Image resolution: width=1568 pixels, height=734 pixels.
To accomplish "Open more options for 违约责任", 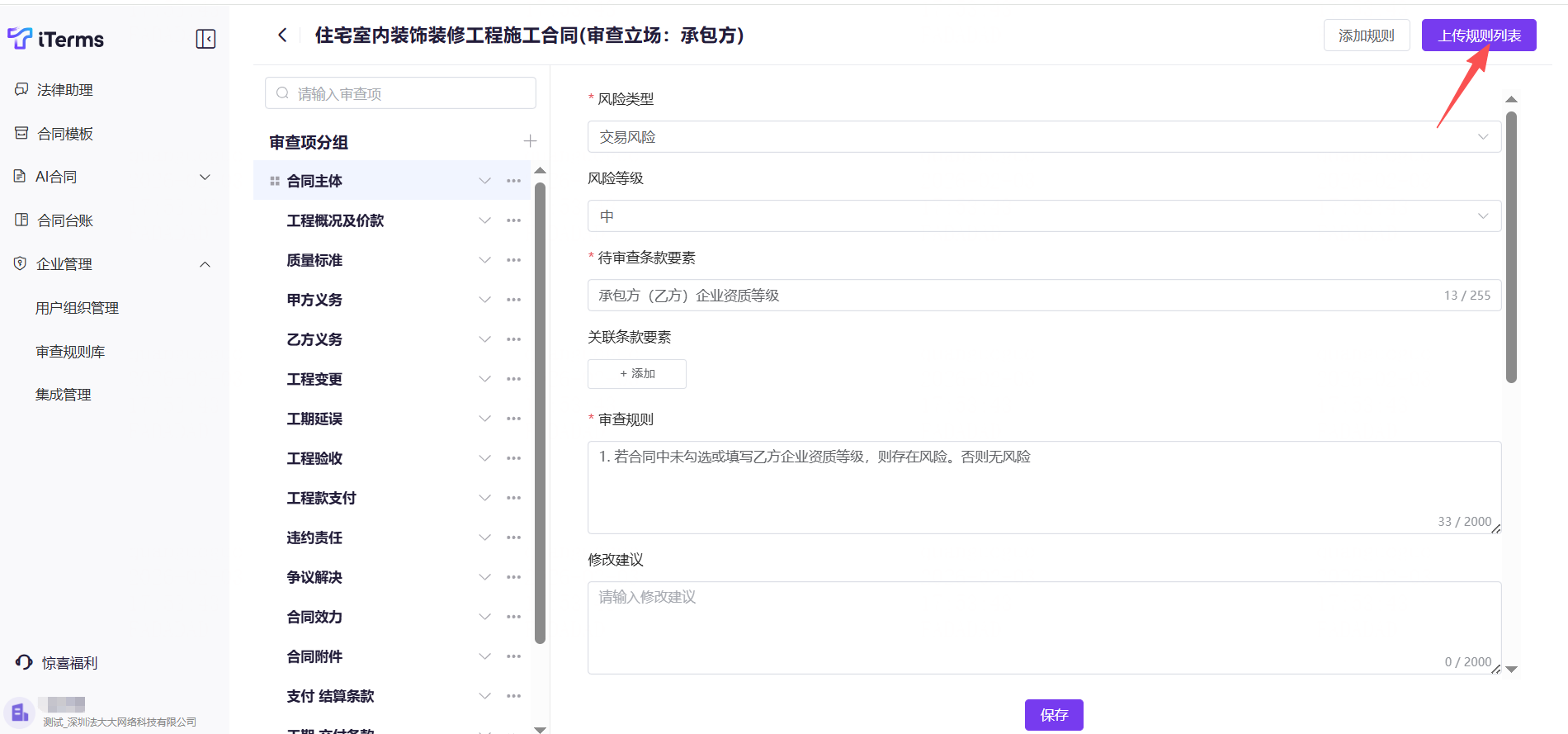I will tap(513, 537).
